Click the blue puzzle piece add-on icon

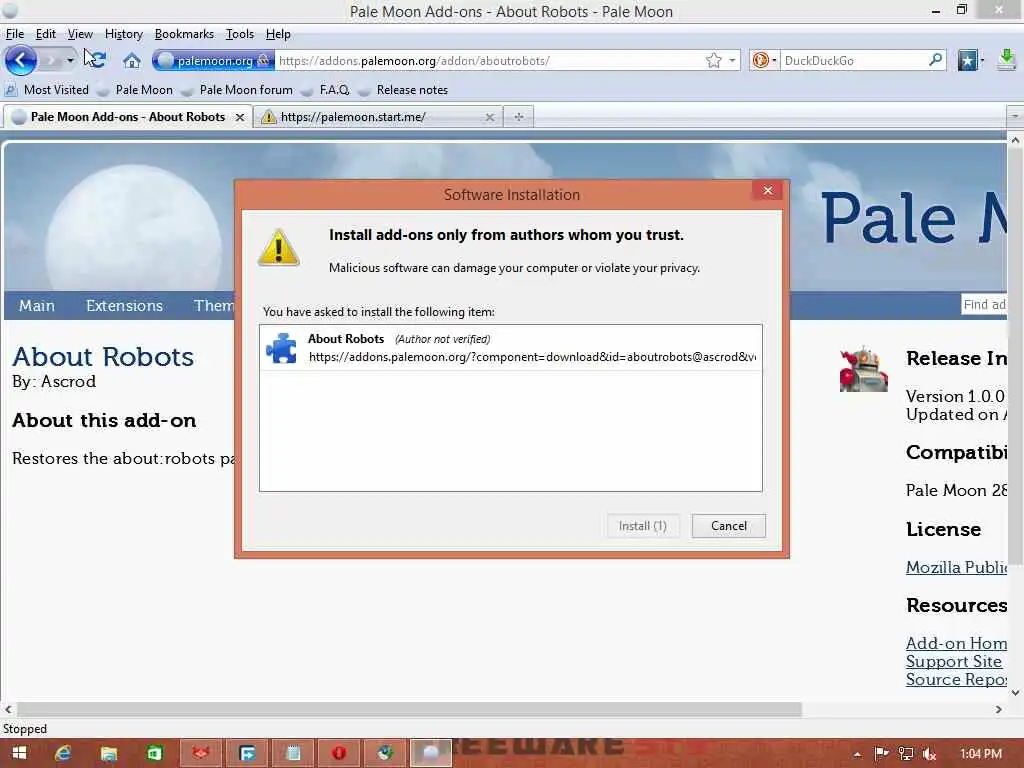pos(281,348)
